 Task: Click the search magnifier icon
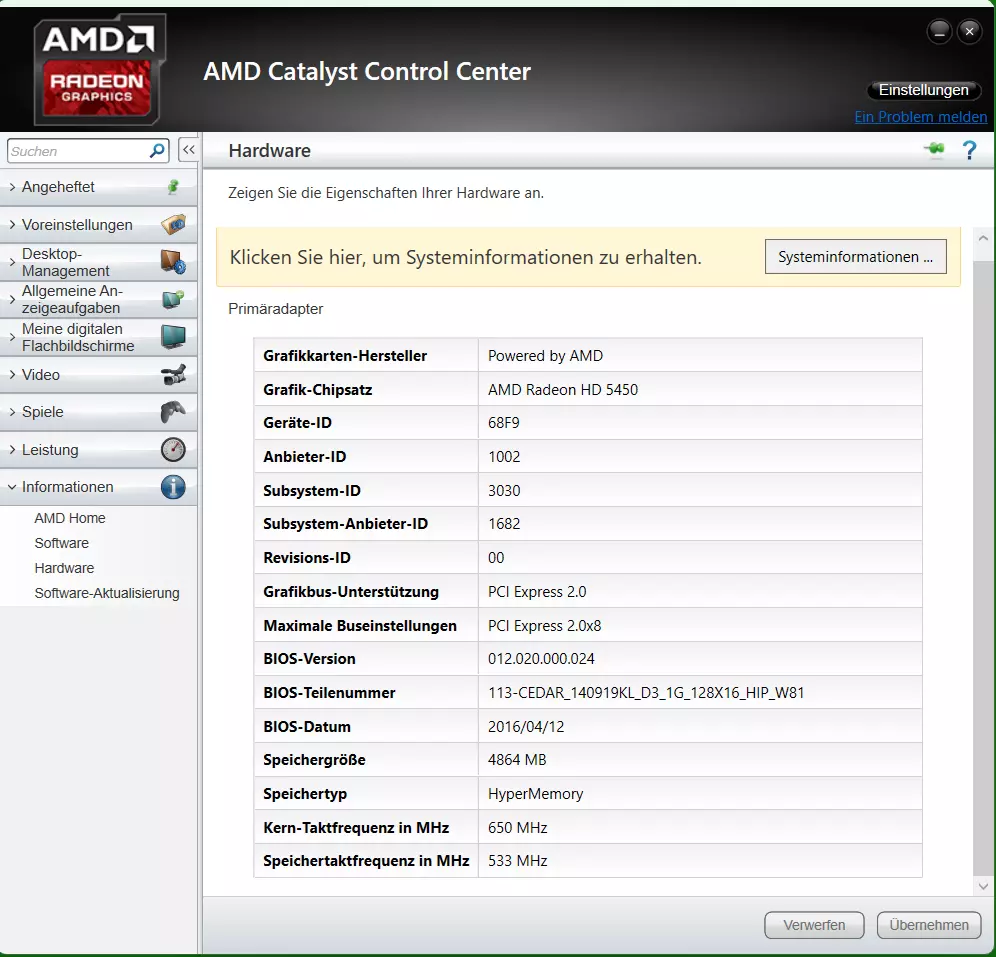tap(157, 151)
